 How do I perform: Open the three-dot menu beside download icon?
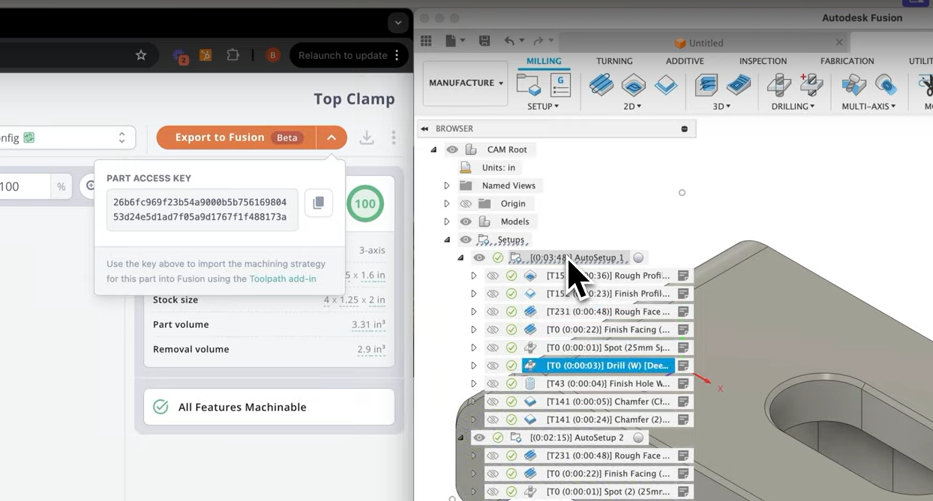pyautogui.click(x=393, y=137)
